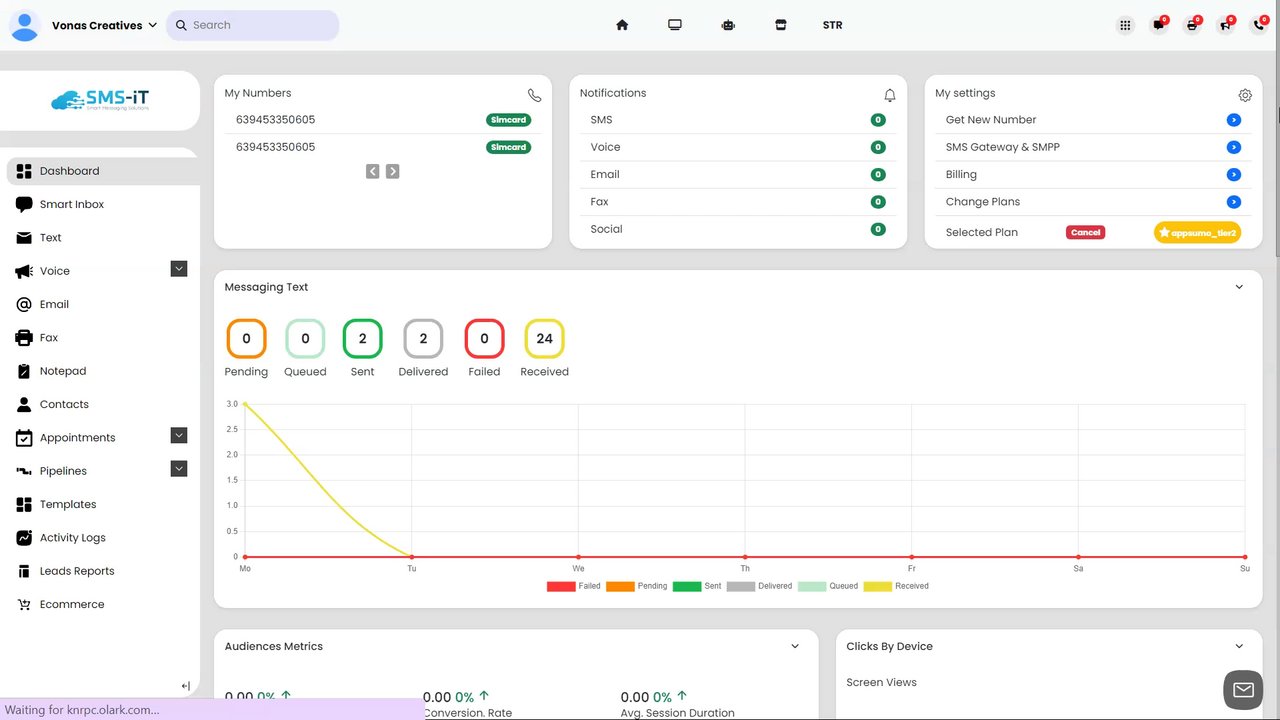
Task: Click the phone icon in My Numbers
Action: pos(535,95)
